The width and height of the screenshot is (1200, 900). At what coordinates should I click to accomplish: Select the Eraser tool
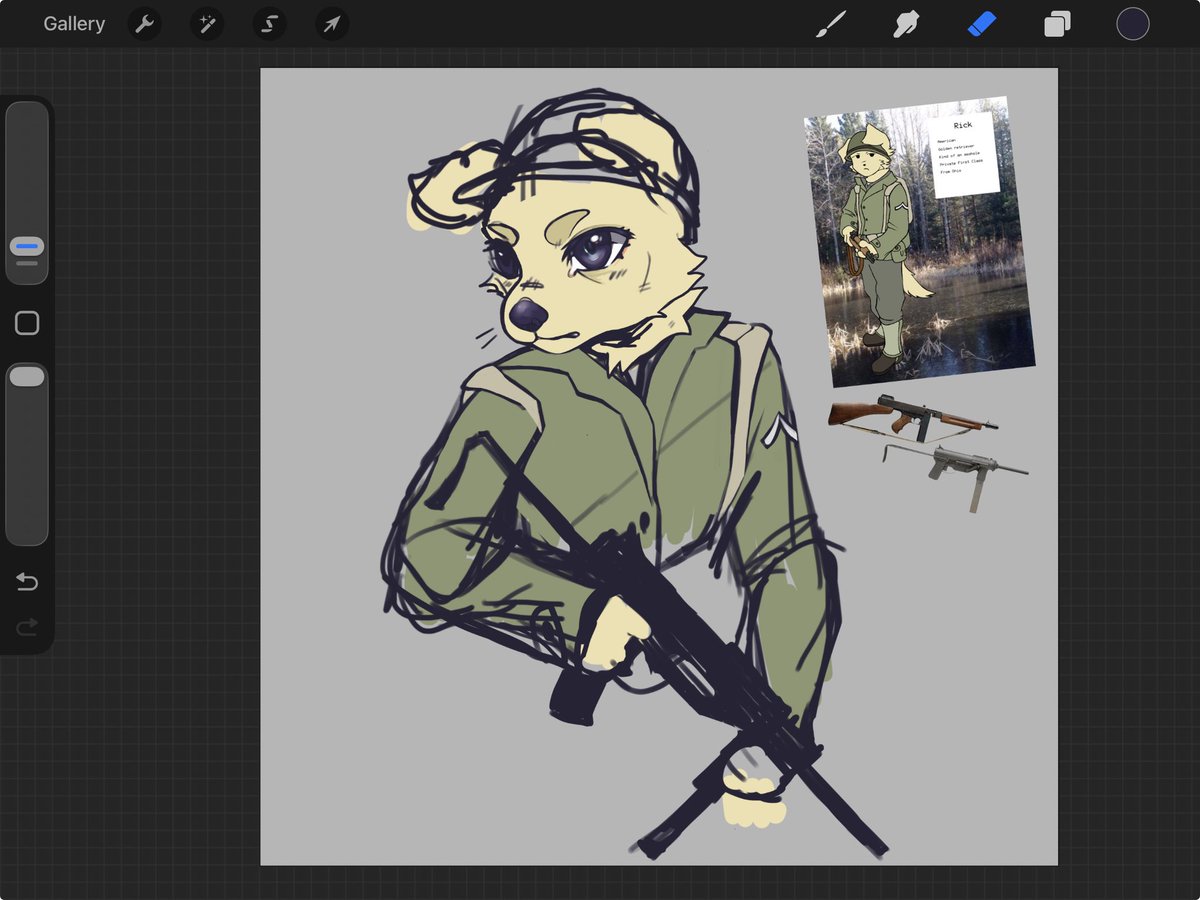[982, 24]
